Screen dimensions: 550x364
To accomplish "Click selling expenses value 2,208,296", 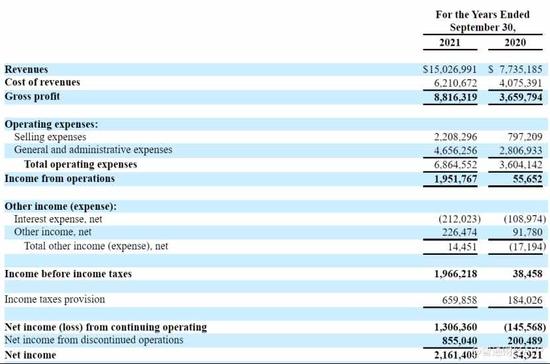I will click(x=455, y=137).
